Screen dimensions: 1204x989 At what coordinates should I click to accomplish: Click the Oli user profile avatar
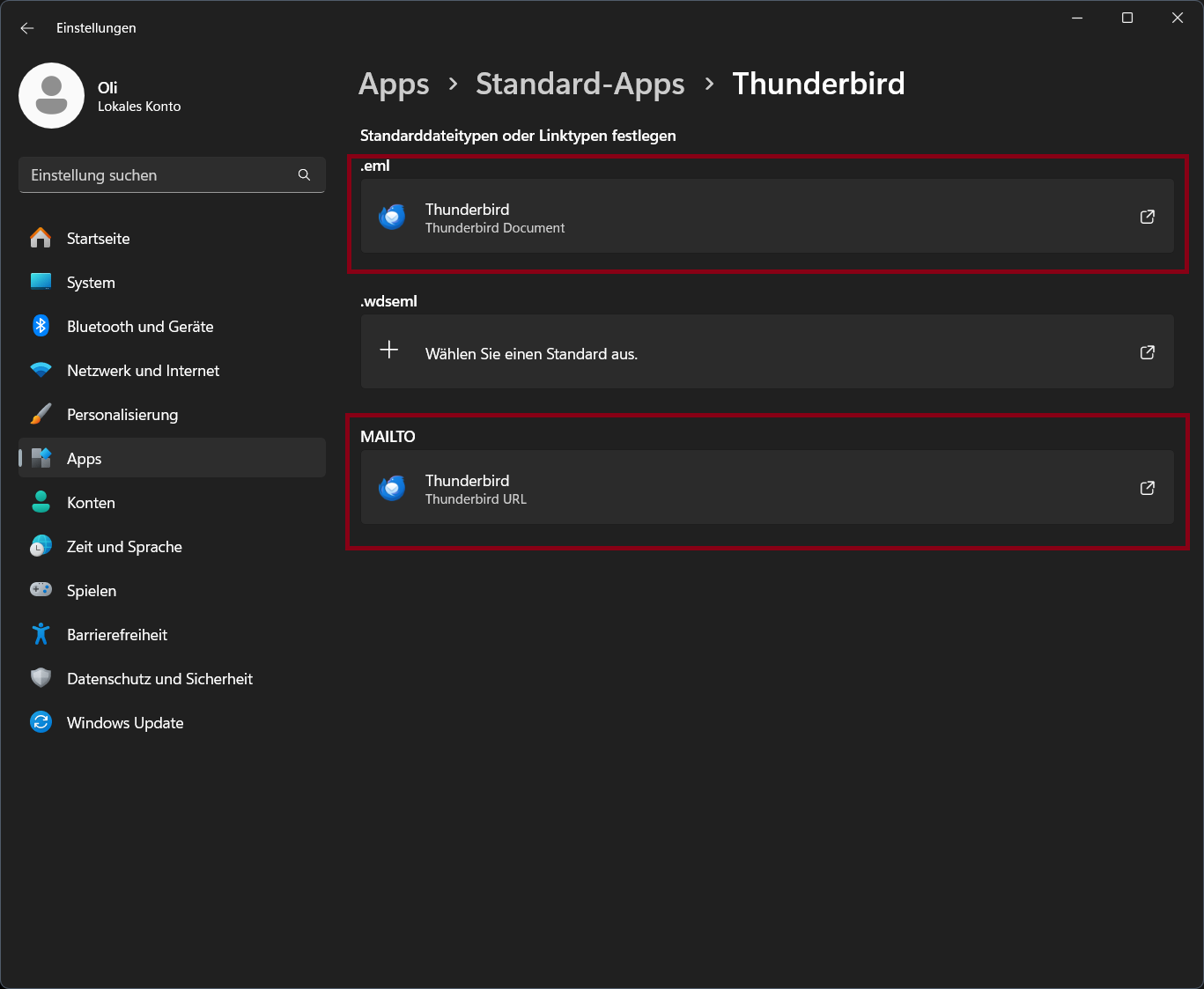coord(51,95)
